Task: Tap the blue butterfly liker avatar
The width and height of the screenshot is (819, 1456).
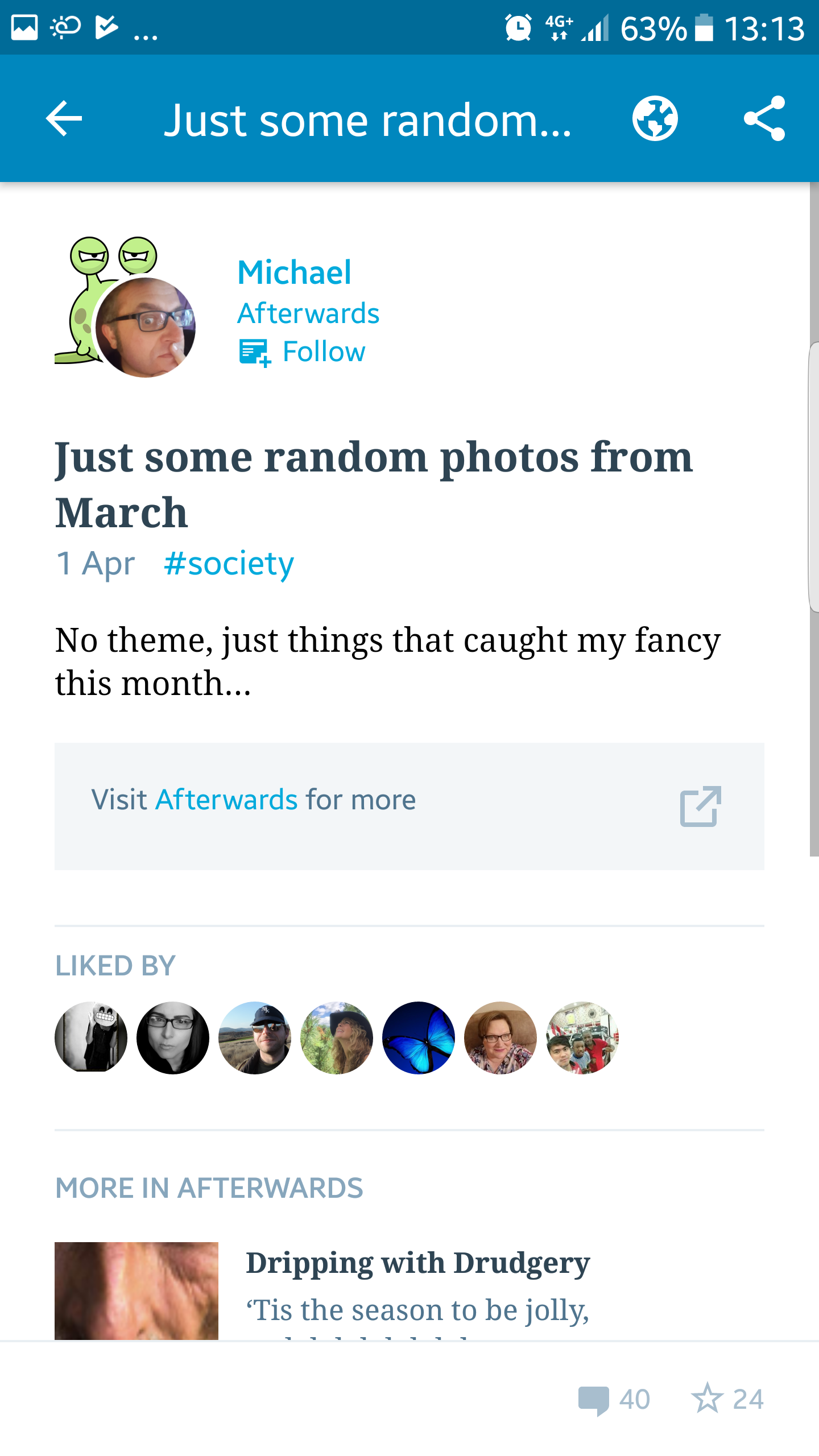Action: click(419, 1038)
